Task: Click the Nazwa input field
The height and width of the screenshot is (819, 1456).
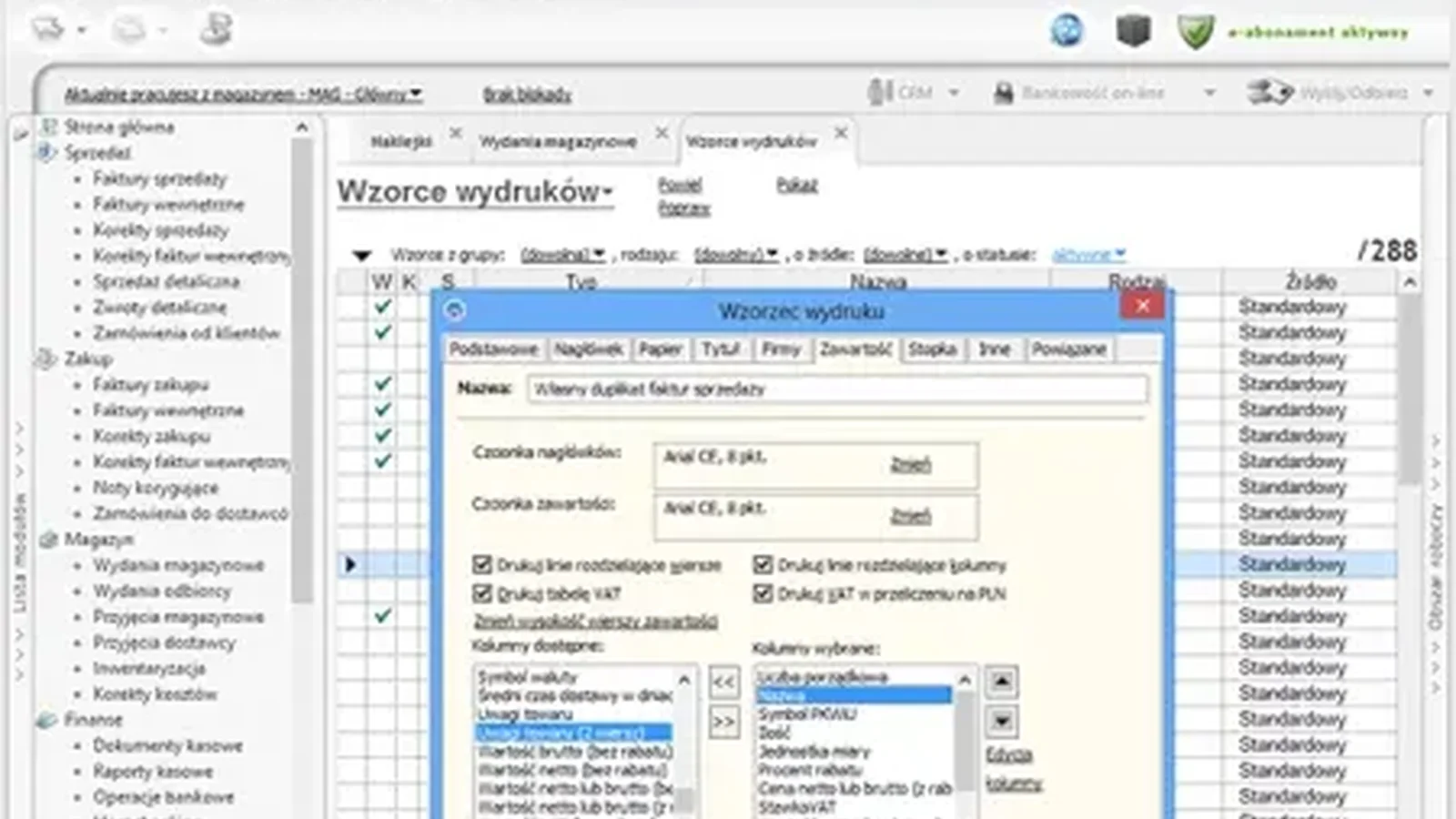Action: 837,389
